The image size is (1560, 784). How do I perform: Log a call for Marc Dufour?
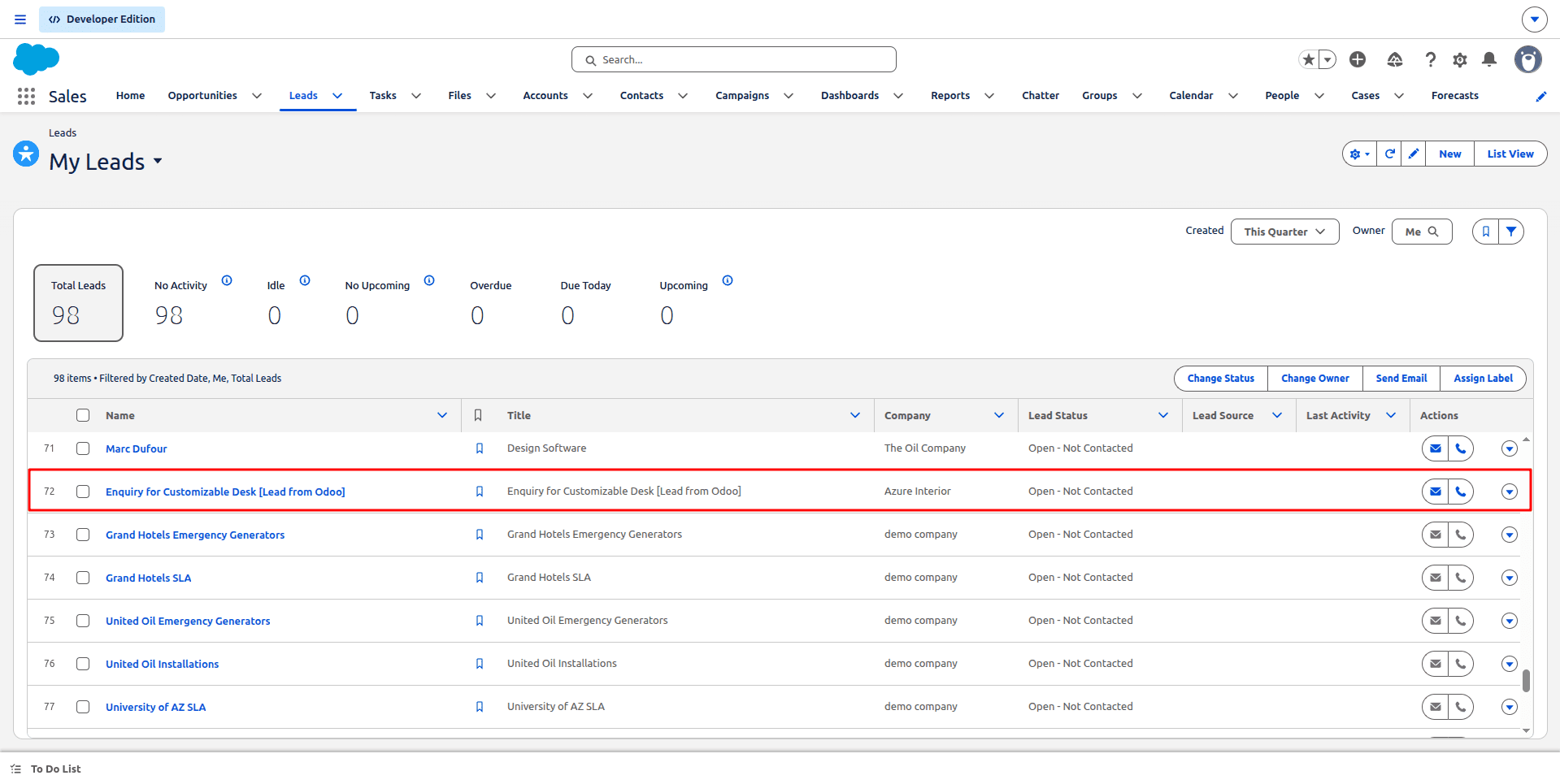(1461, 448)
